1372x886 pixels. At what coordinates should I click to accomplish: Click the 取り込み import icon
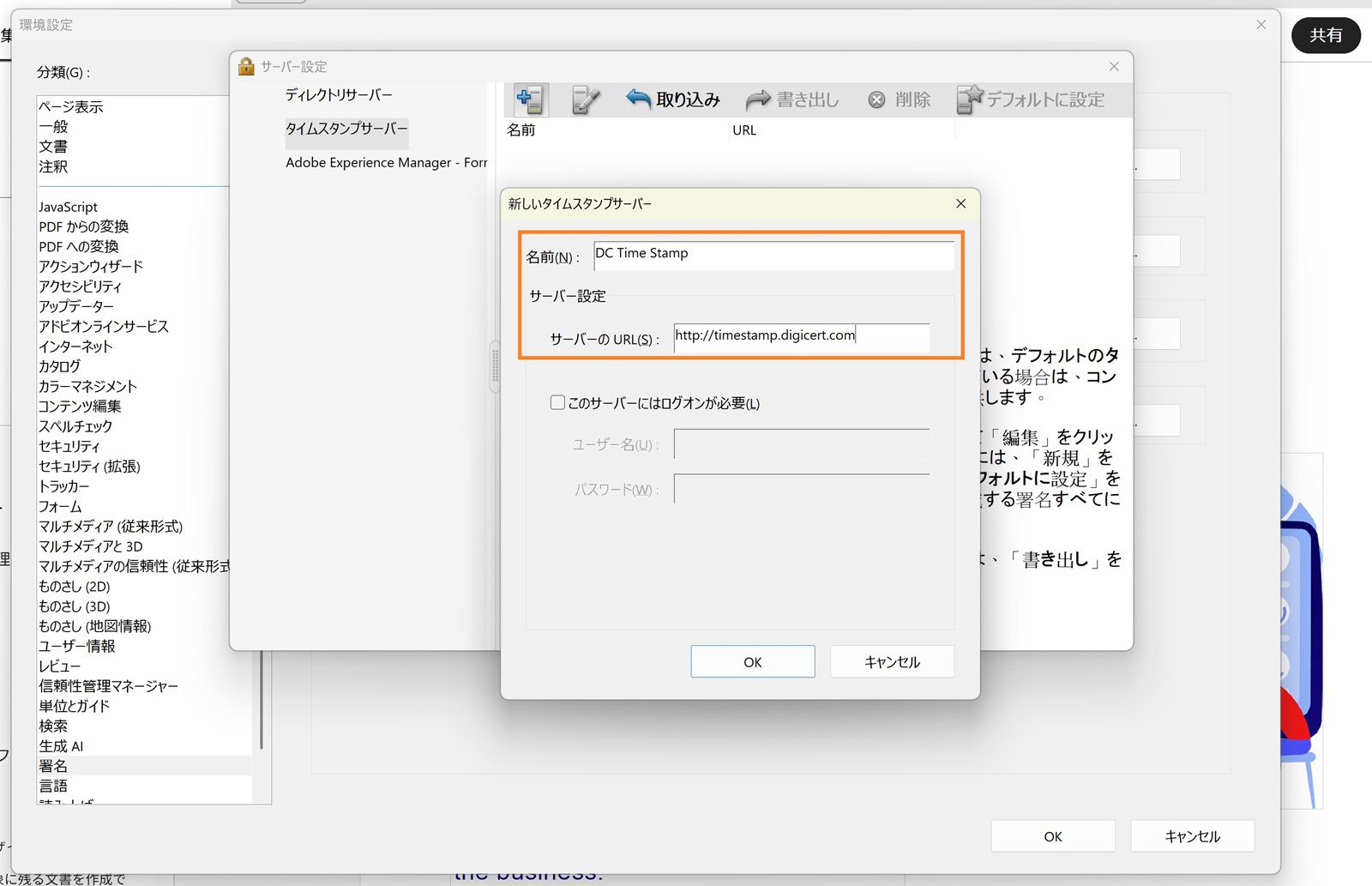tap(672, 99)
